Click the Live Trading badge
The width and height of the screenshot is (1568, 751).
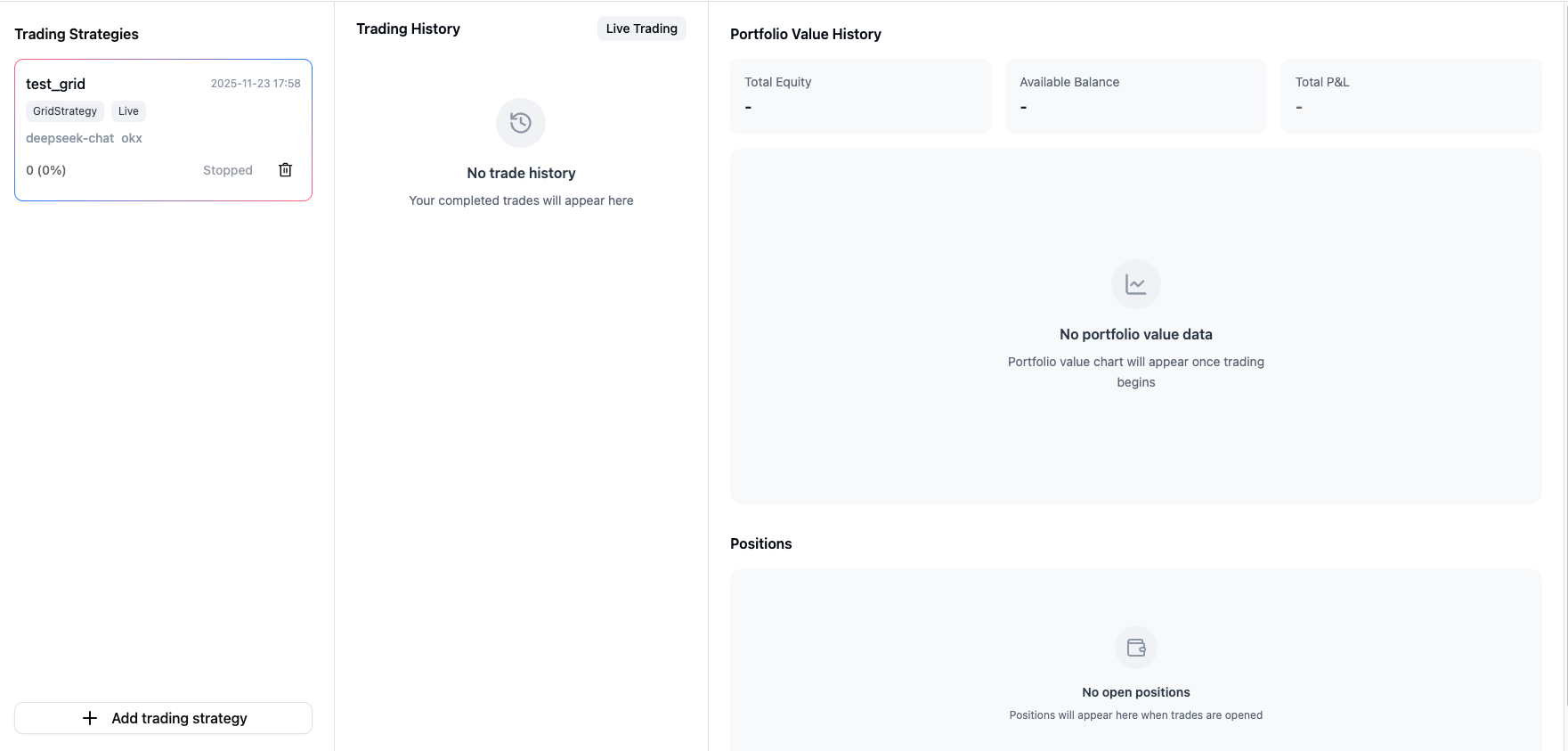[641, 29]
